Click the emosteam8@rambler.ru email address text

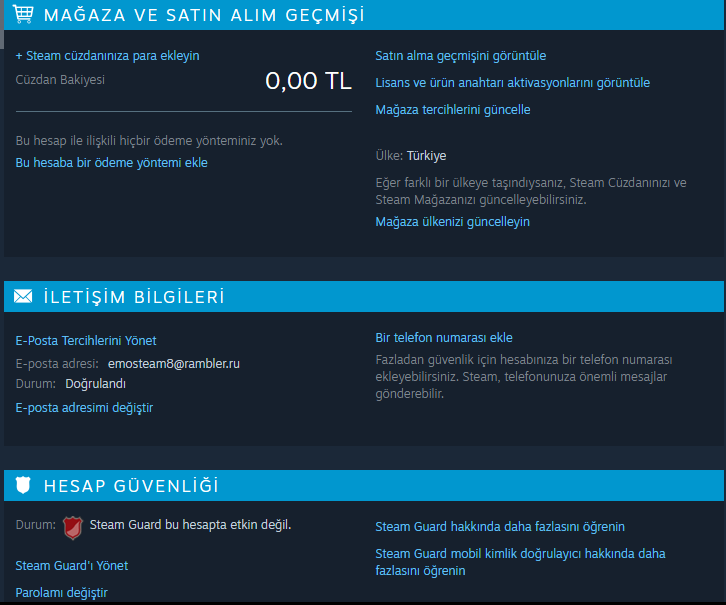[174, 364]
